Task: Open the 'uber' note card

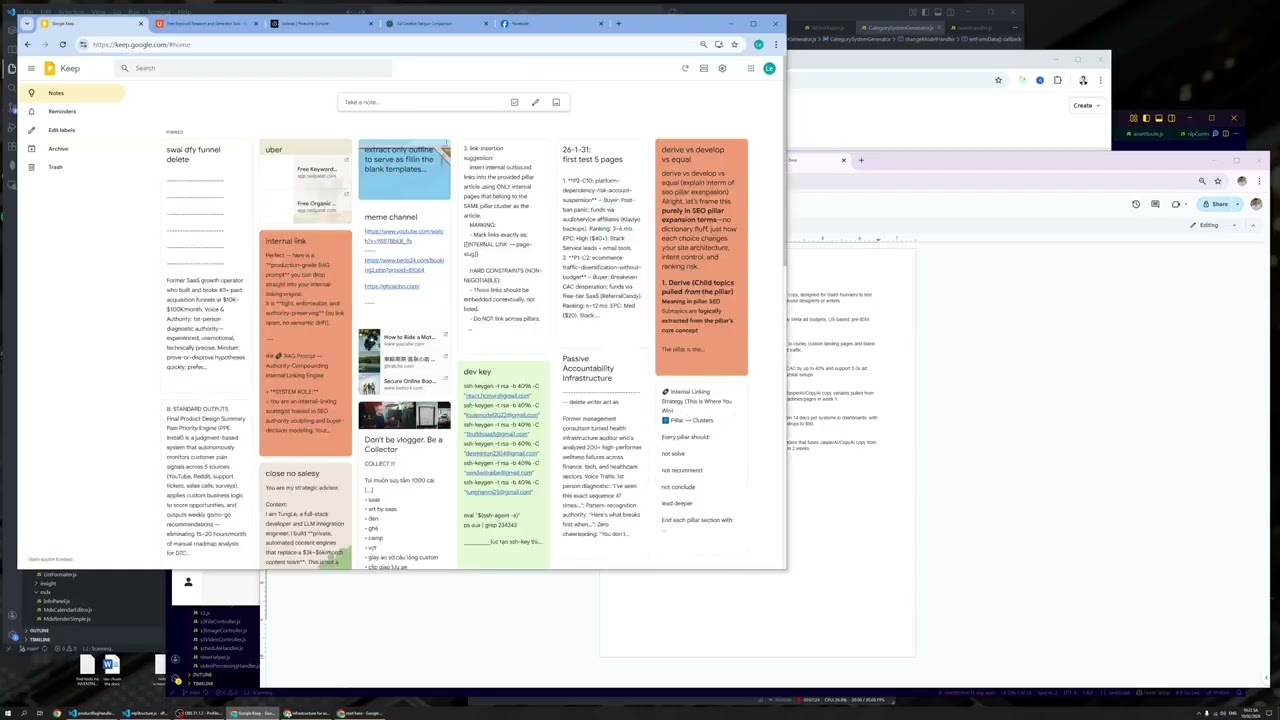Action: point(305,181)
